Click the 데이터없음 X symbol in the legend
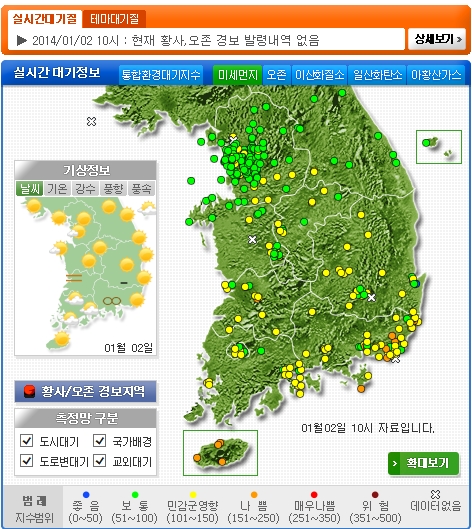Viewport: 472px width, 529px height. (x=435, y=494)
